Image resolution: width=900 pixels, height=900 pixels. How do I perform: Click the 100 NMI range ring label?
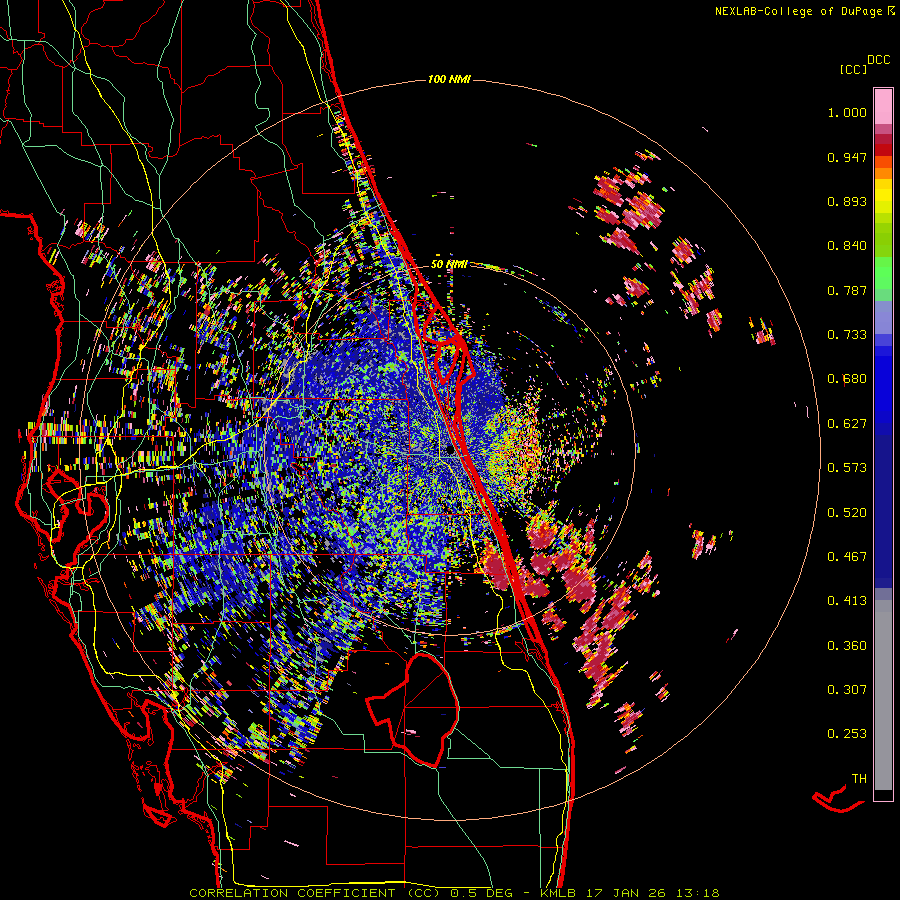point(449,79)
